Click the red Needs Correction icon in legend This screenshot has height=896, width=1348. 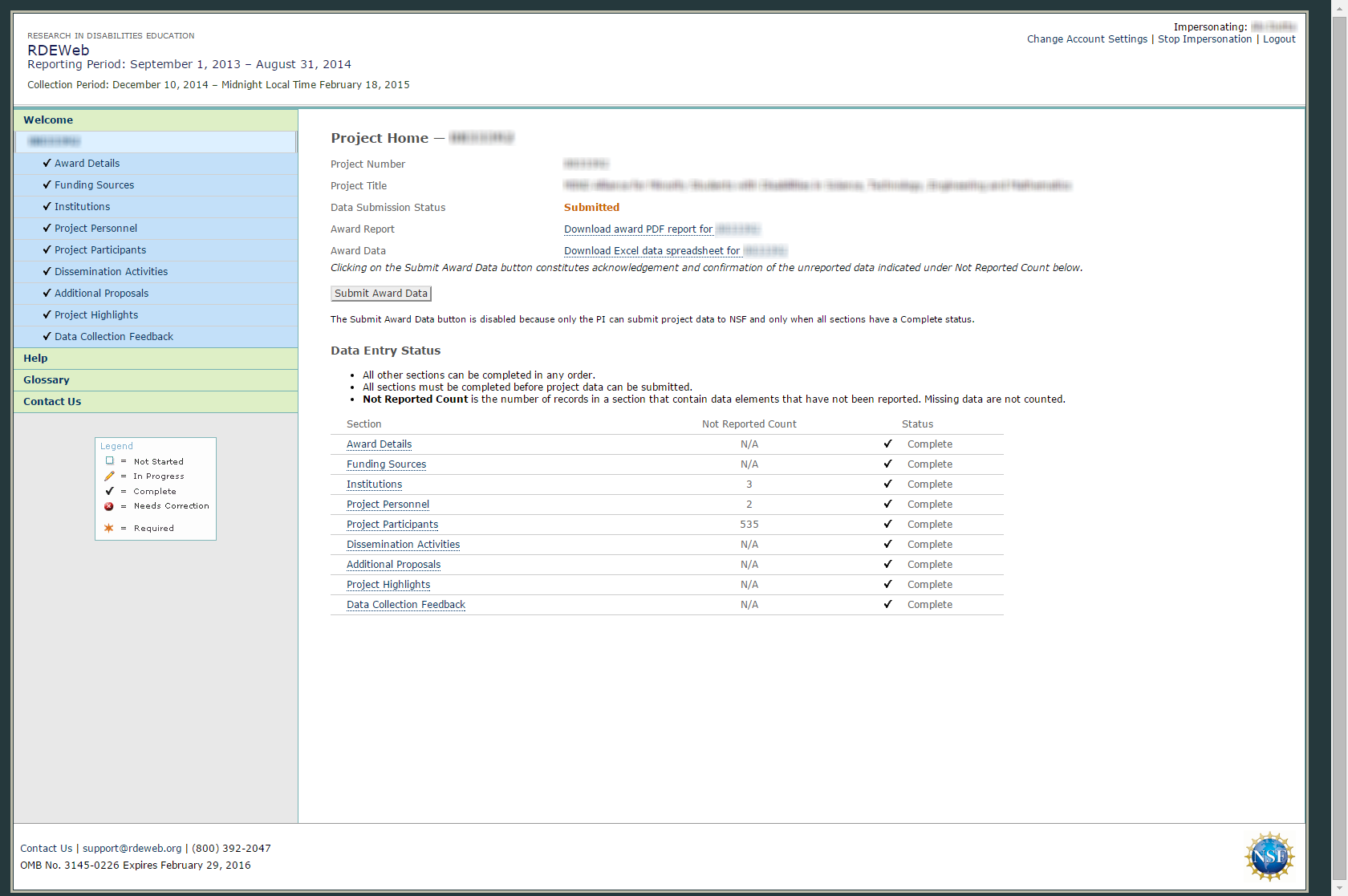109,506
